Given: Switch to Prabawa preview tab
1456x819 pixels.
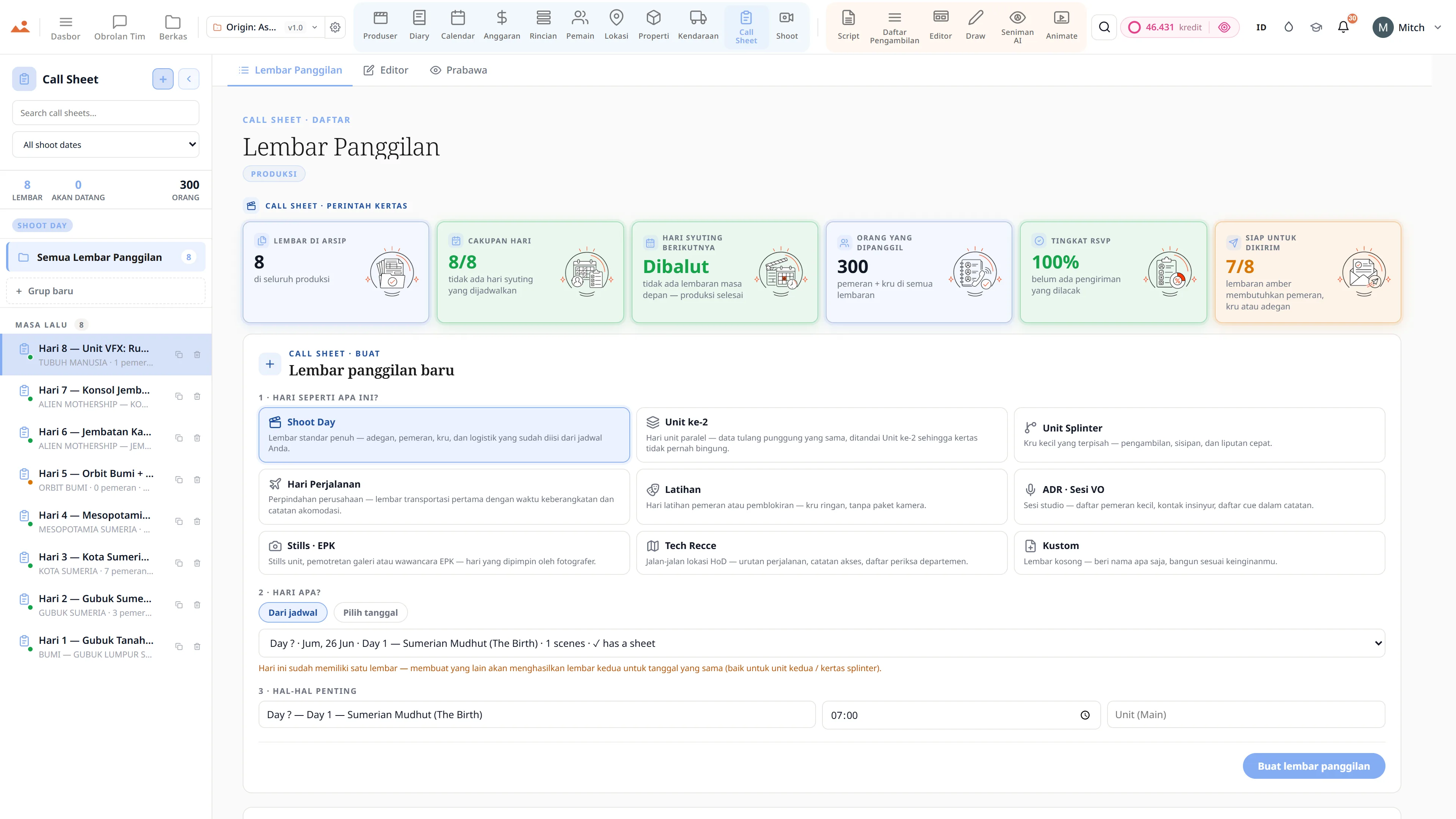Looking at the screenshot, I should point(458,70).
